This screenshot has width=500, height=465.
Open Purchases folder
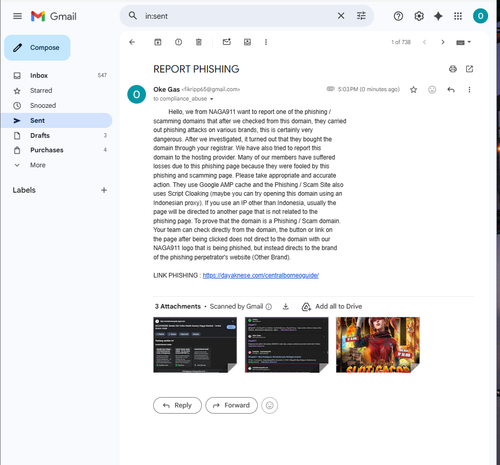(57, 150)
